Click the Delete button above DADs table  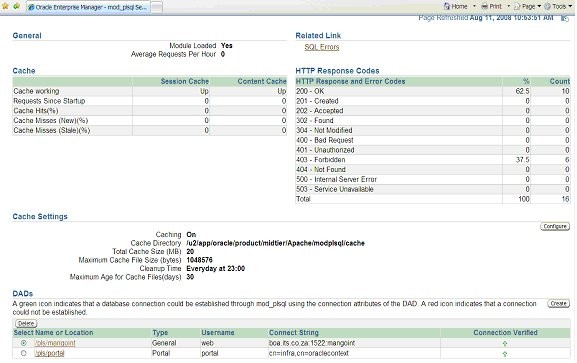pos(26,323)
